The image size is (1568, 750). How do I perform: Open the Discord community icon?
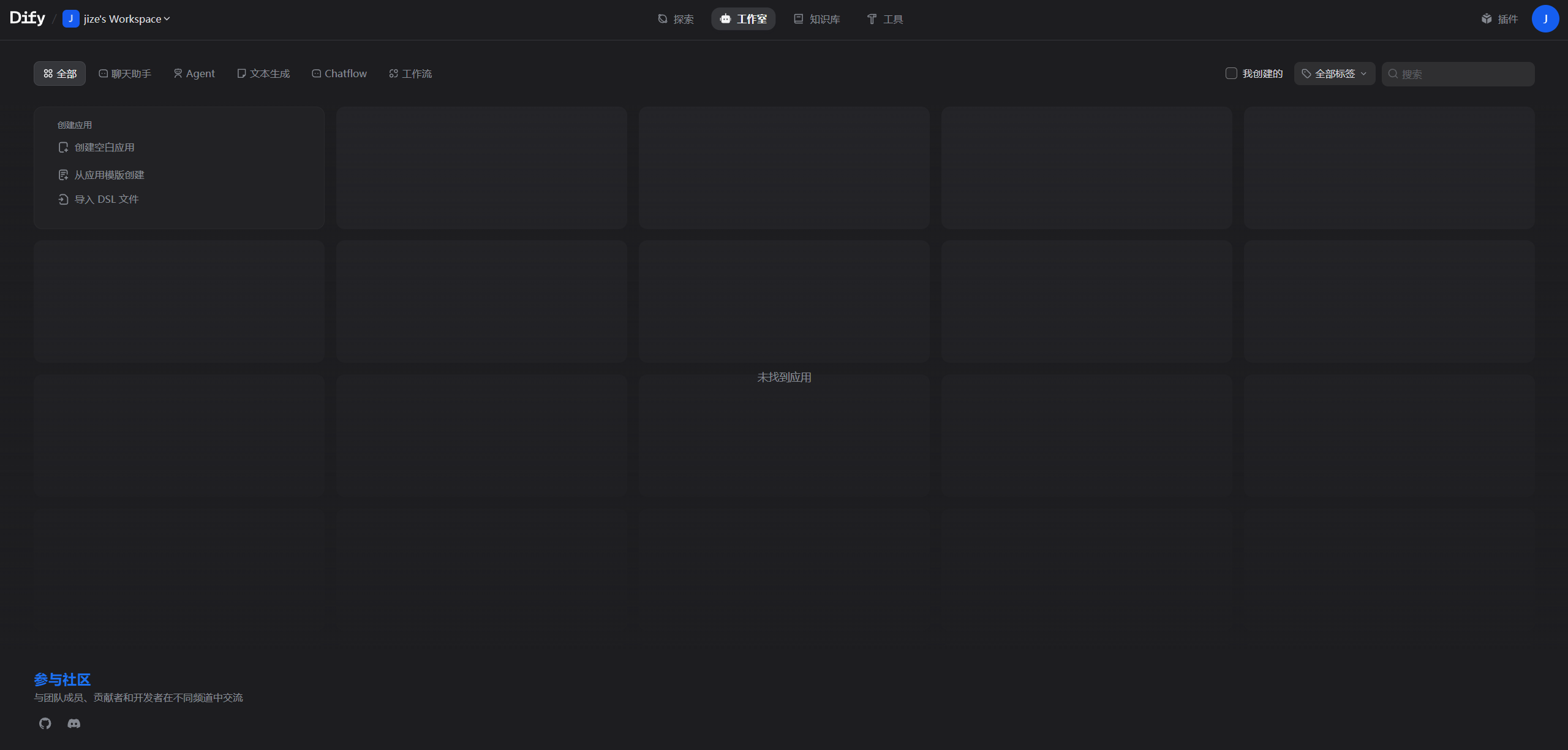(73, 724)
